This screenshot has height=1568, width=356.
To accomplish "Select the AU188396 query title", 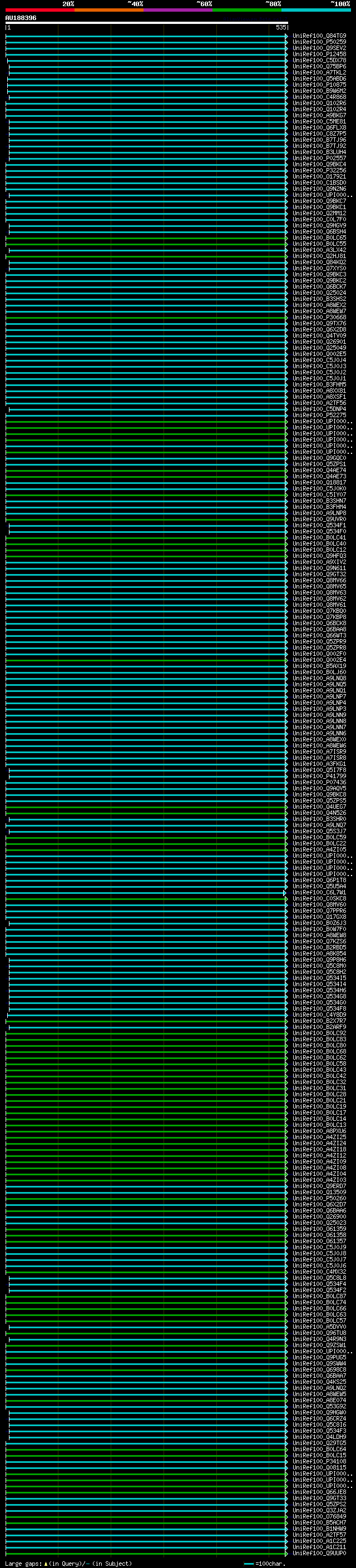I will pyautogui.click(x=21, y=18).
